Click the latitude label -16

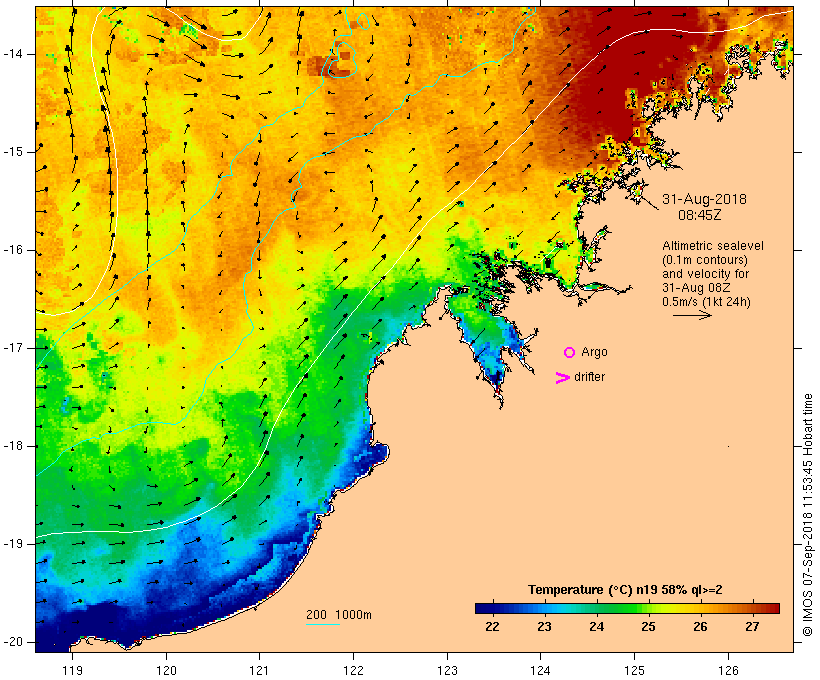(x=13, y=250)
